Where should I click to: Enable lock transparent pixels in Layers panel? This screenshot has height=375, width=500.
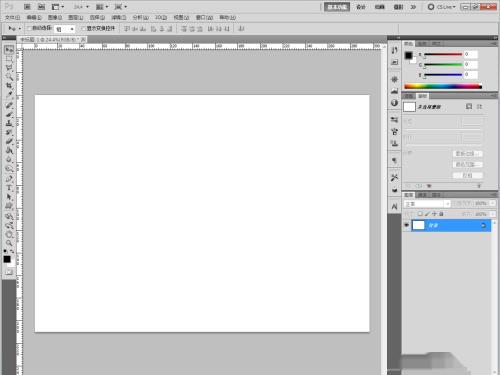(421, 214)
